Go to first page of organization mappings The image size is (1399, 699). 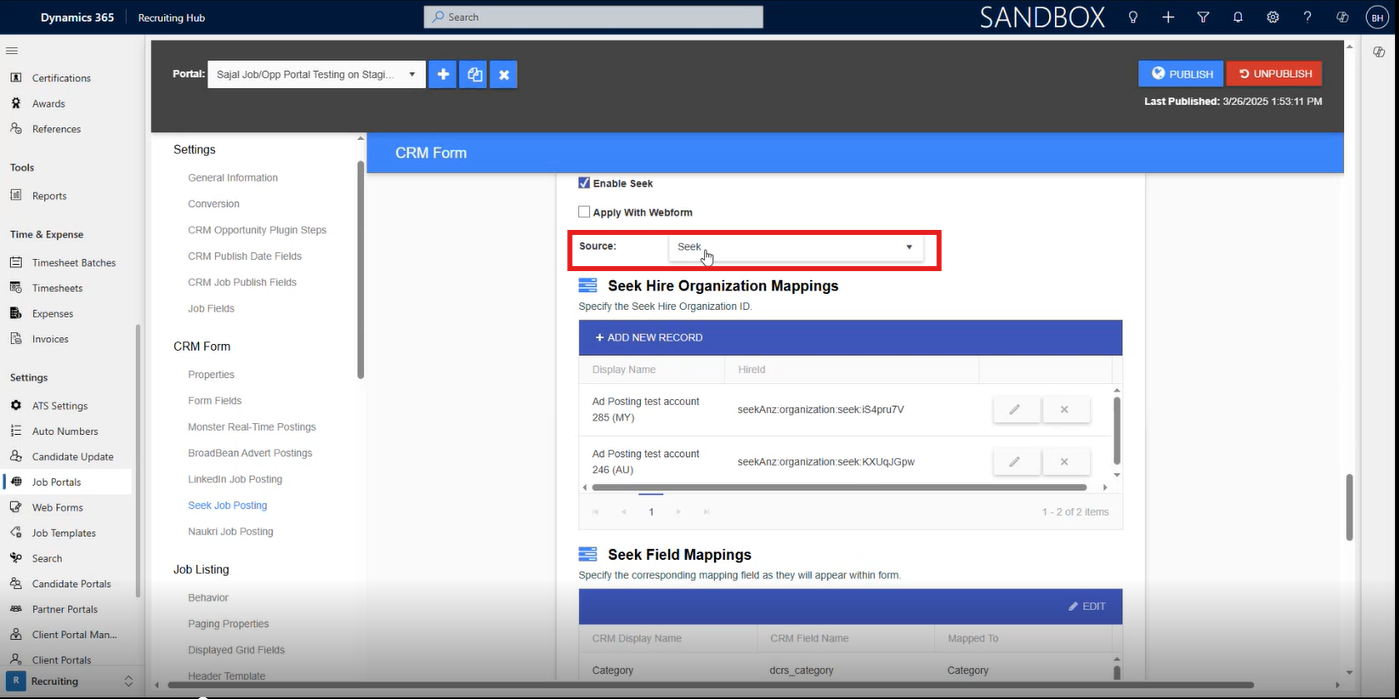click(x=596, y=512)
